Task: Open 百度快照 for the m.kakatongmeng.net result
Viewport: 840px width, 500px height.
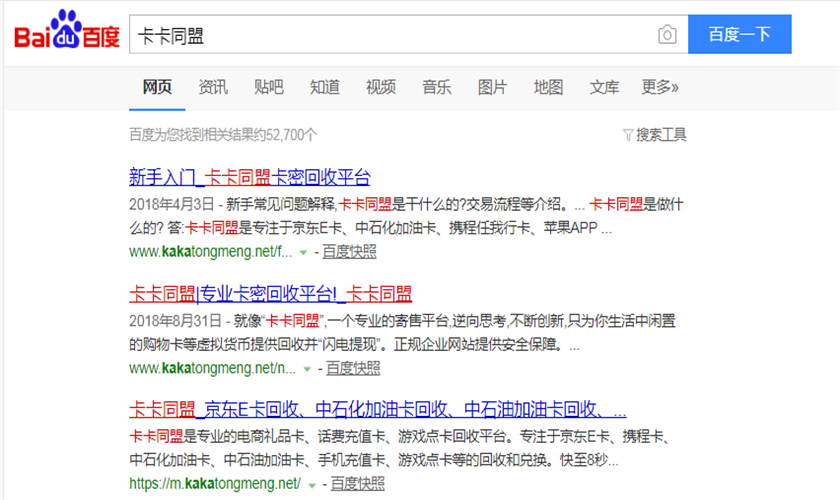Action: (357, 483)
